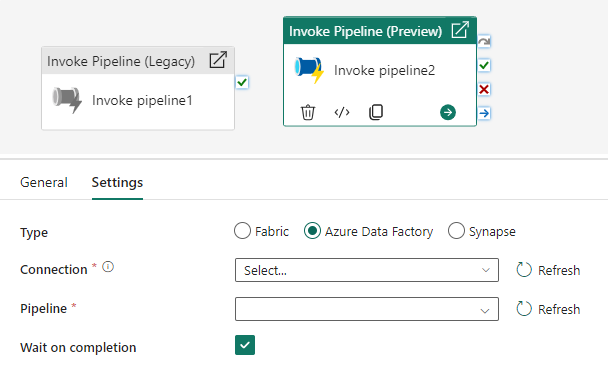608x389 pixels.
Task: Click refresh icon beside Connection dropdown
Action: [x=524, y=270]
